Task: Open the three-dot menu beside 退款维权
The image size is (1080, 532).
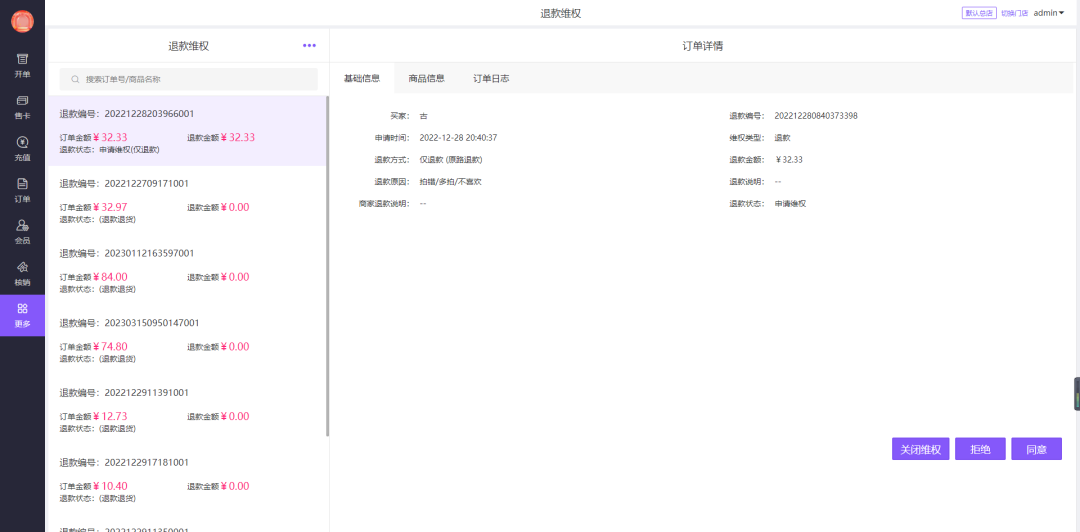Action: [x=309, y=45]
